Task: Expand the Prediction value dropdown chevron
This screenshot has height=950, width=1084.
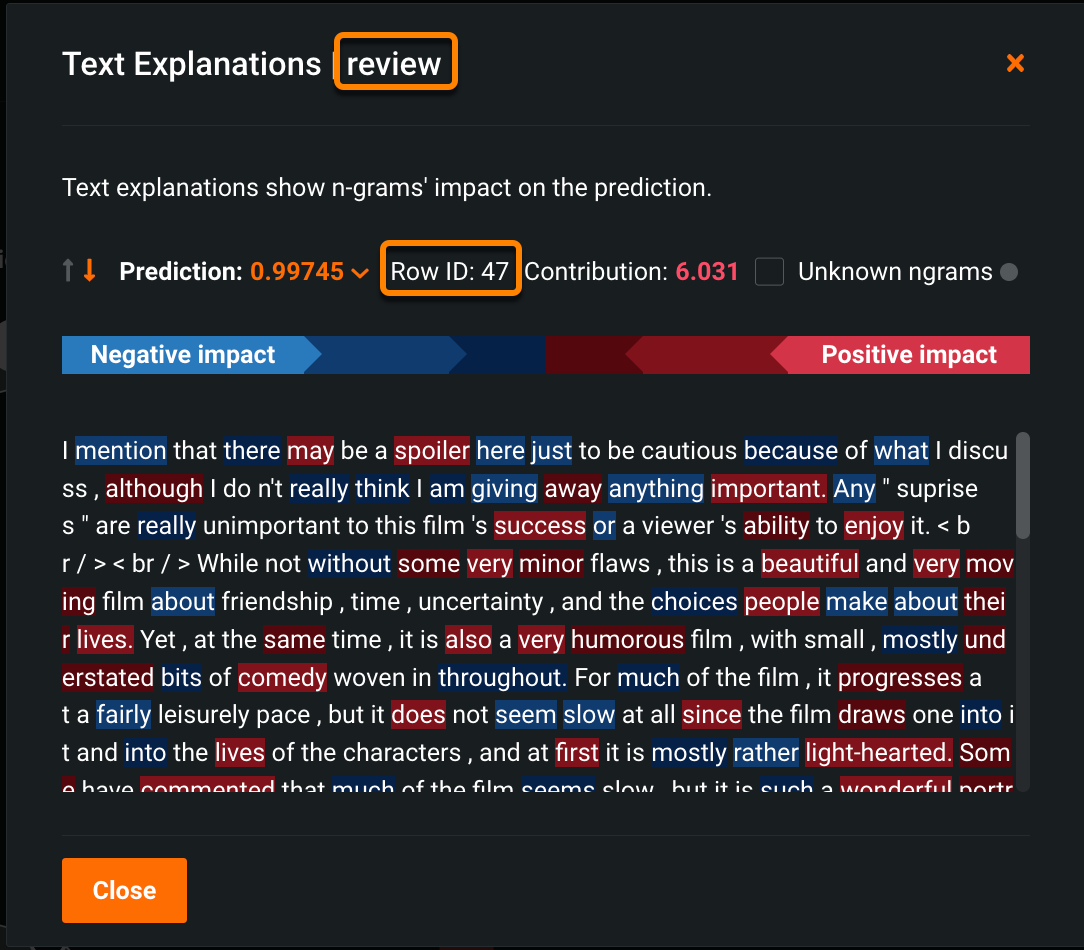Action: coord(361,272)
